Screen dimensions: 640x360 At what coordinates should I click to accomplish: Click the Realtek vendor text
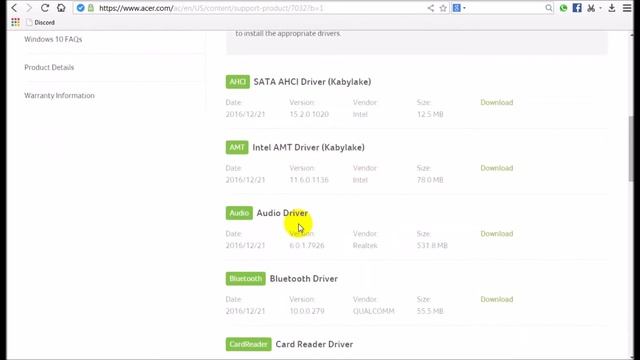click(365, 246)
